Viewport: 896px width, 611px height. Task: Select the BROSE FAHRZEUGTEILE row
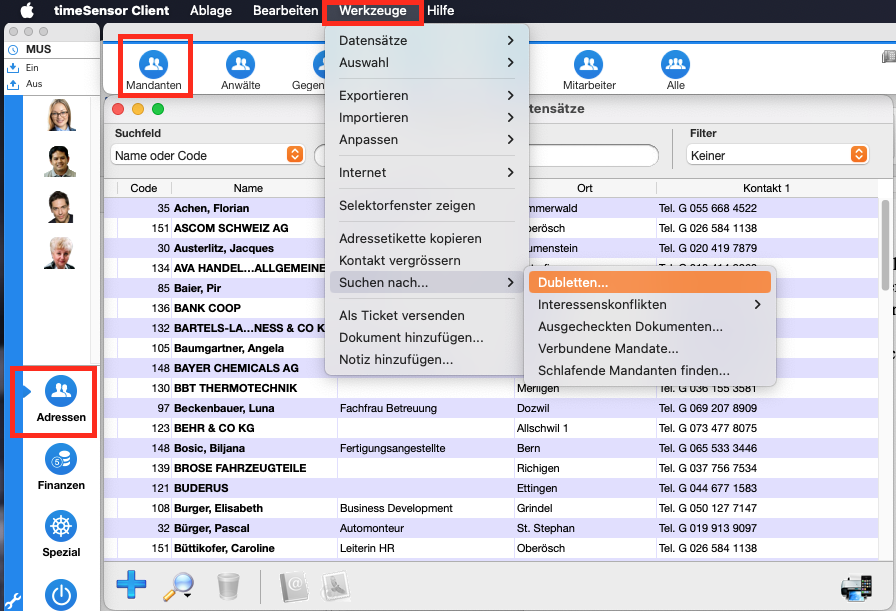tap(491, 468)
